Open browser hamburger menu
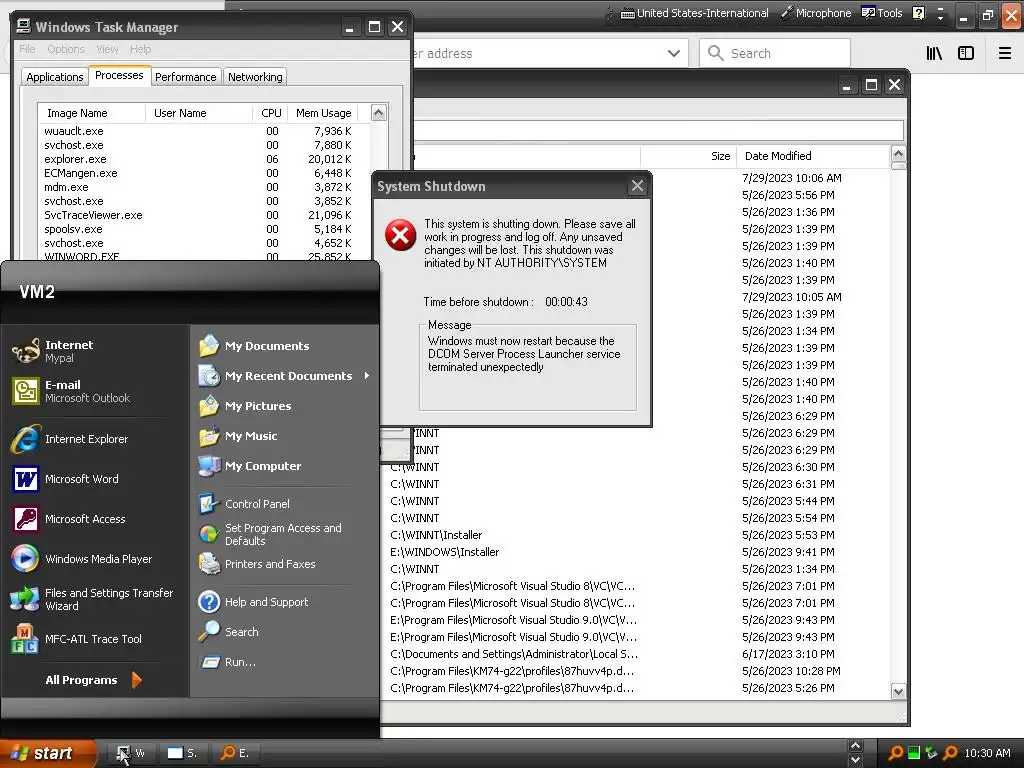This screenshot has width=1024, height=768. (1005, 53)
